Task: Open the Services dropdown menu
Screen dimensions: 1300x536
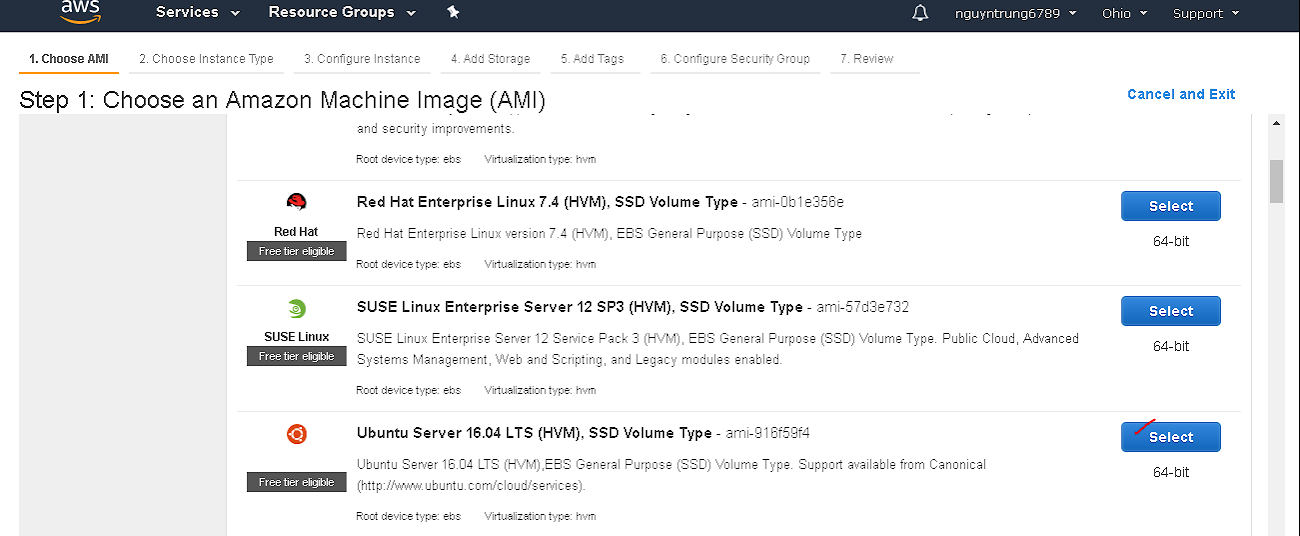Action: point(197,13)
